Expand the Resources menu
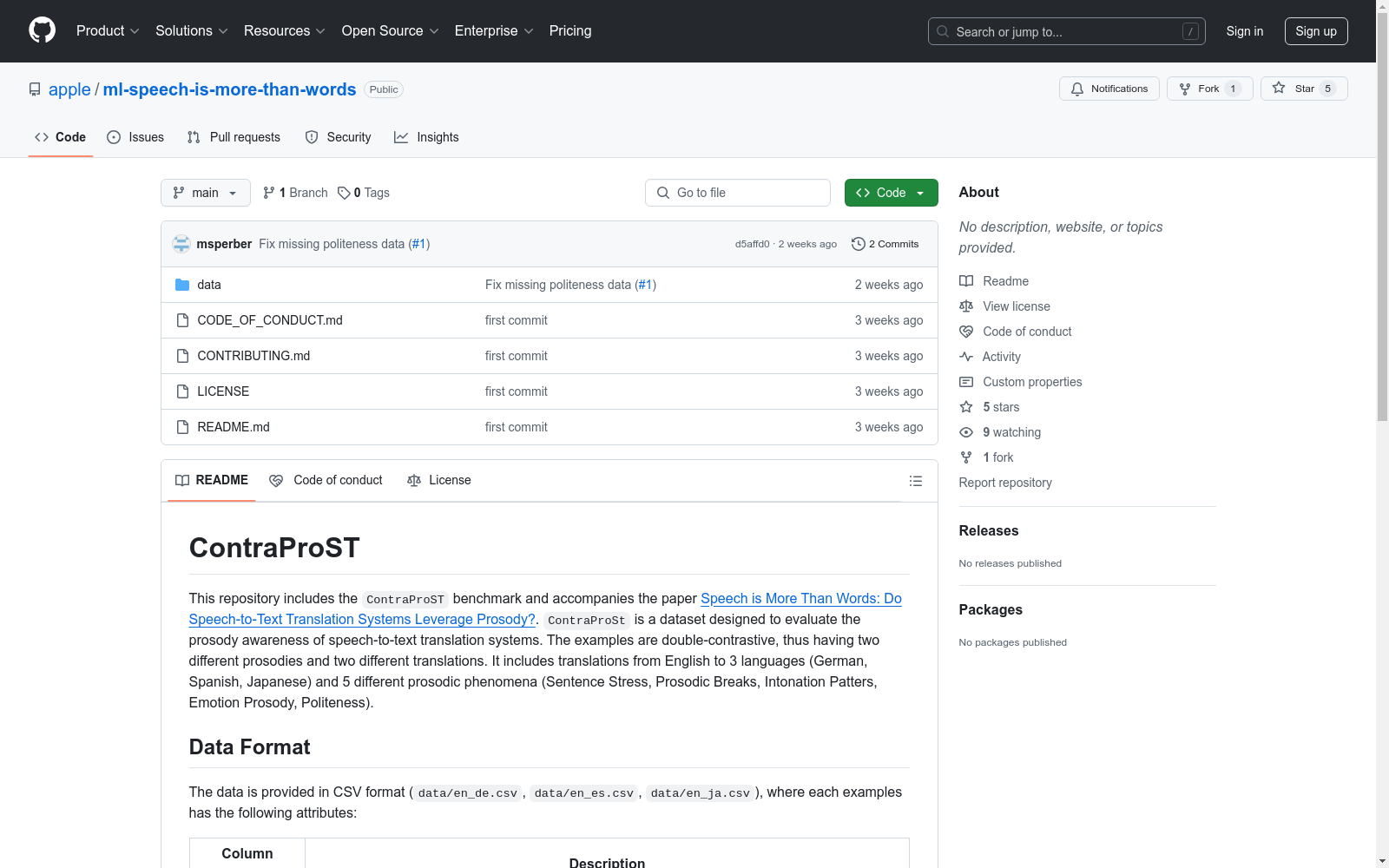The height and width of the screenshot is (868, 1389). tap(285, 30)
